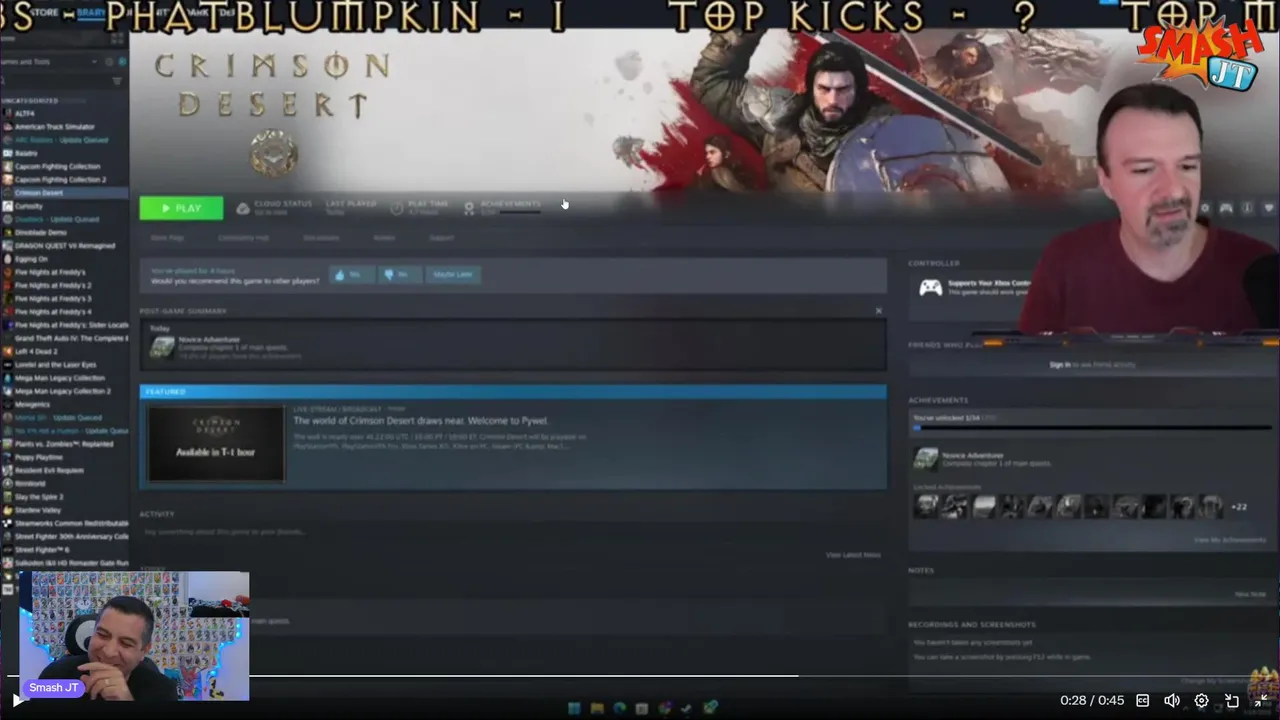
Task: Open the featured 'Available in T-1 hour' thumbnail
Action: coord(216,443)
